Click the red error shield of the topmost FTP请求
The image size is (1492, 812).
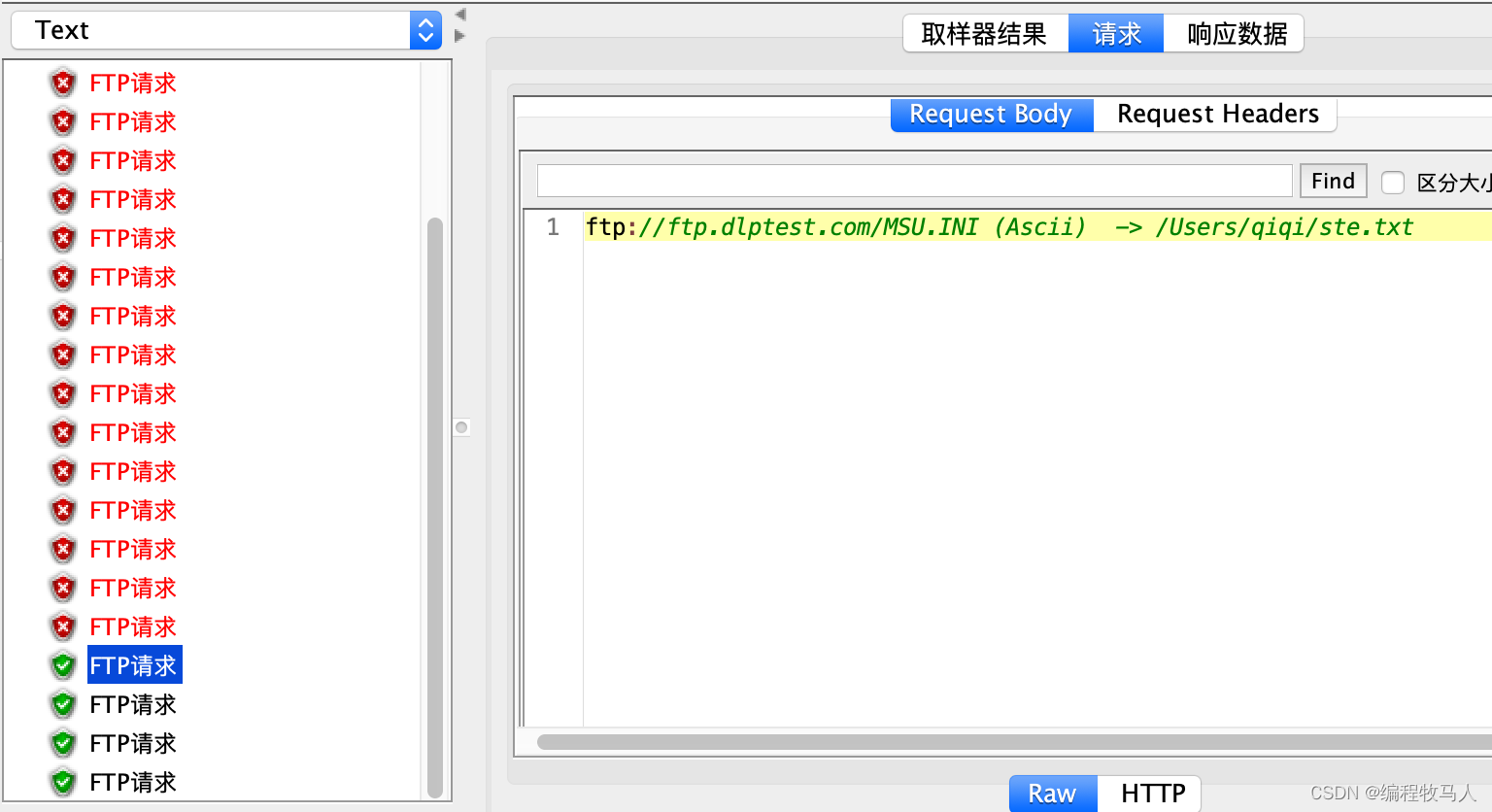click(63, 83)
